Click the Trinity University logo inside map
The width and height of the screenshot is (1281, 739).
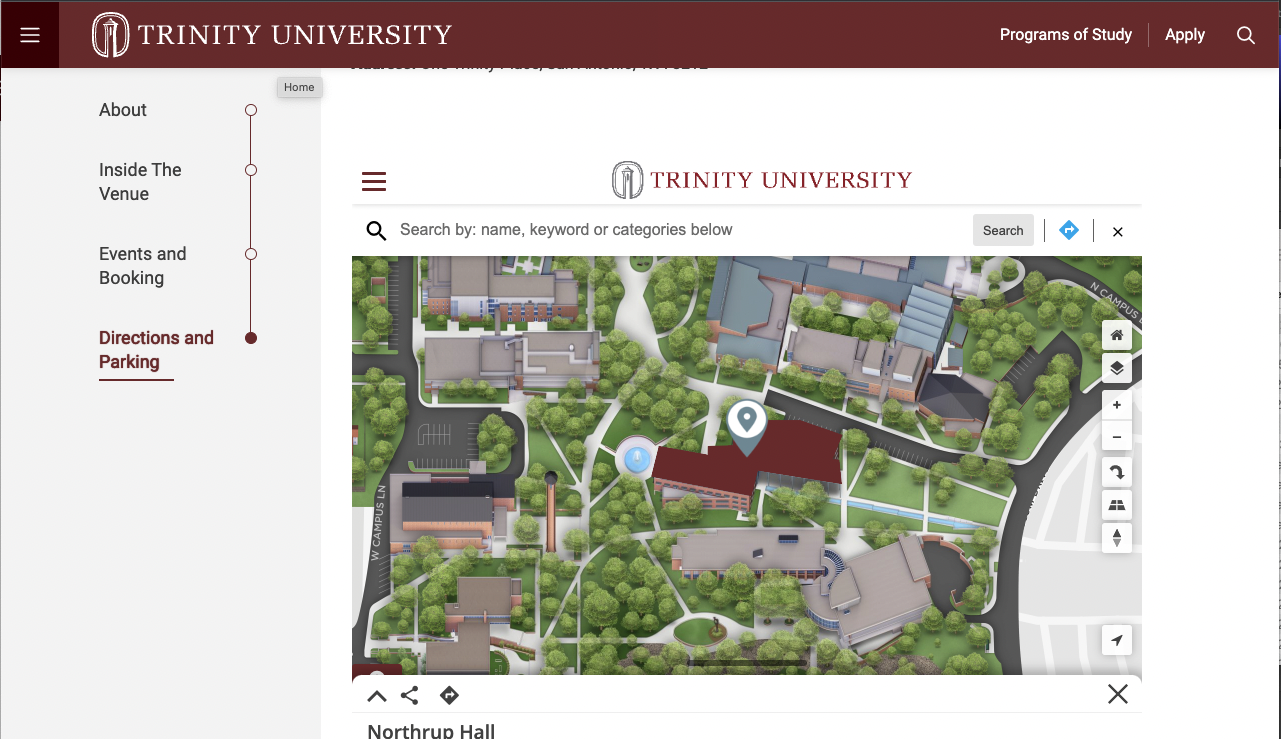(x=762, y=180)
